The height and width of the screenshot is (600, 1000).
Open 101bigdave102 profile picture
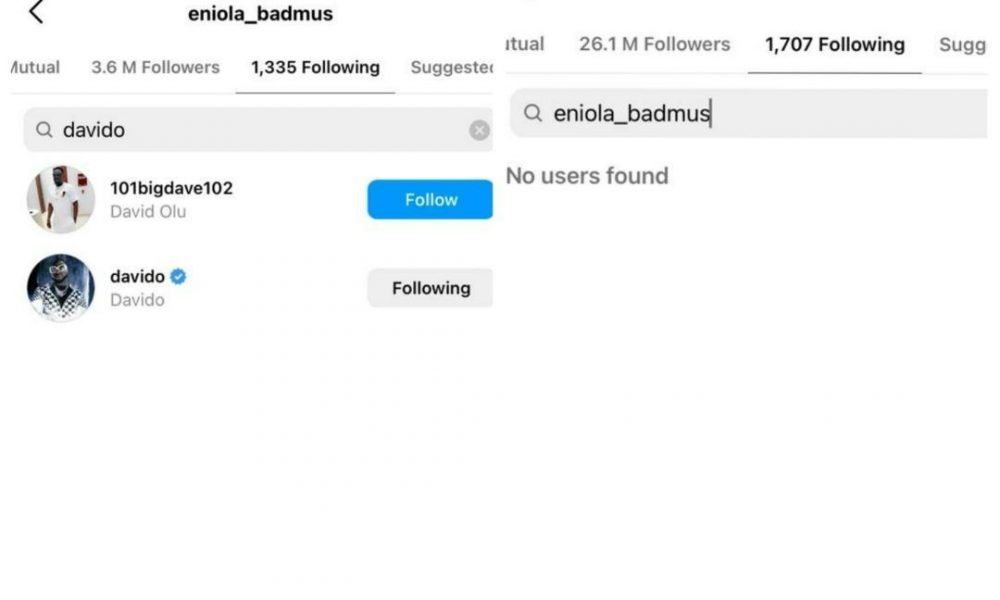pos(60,200)
